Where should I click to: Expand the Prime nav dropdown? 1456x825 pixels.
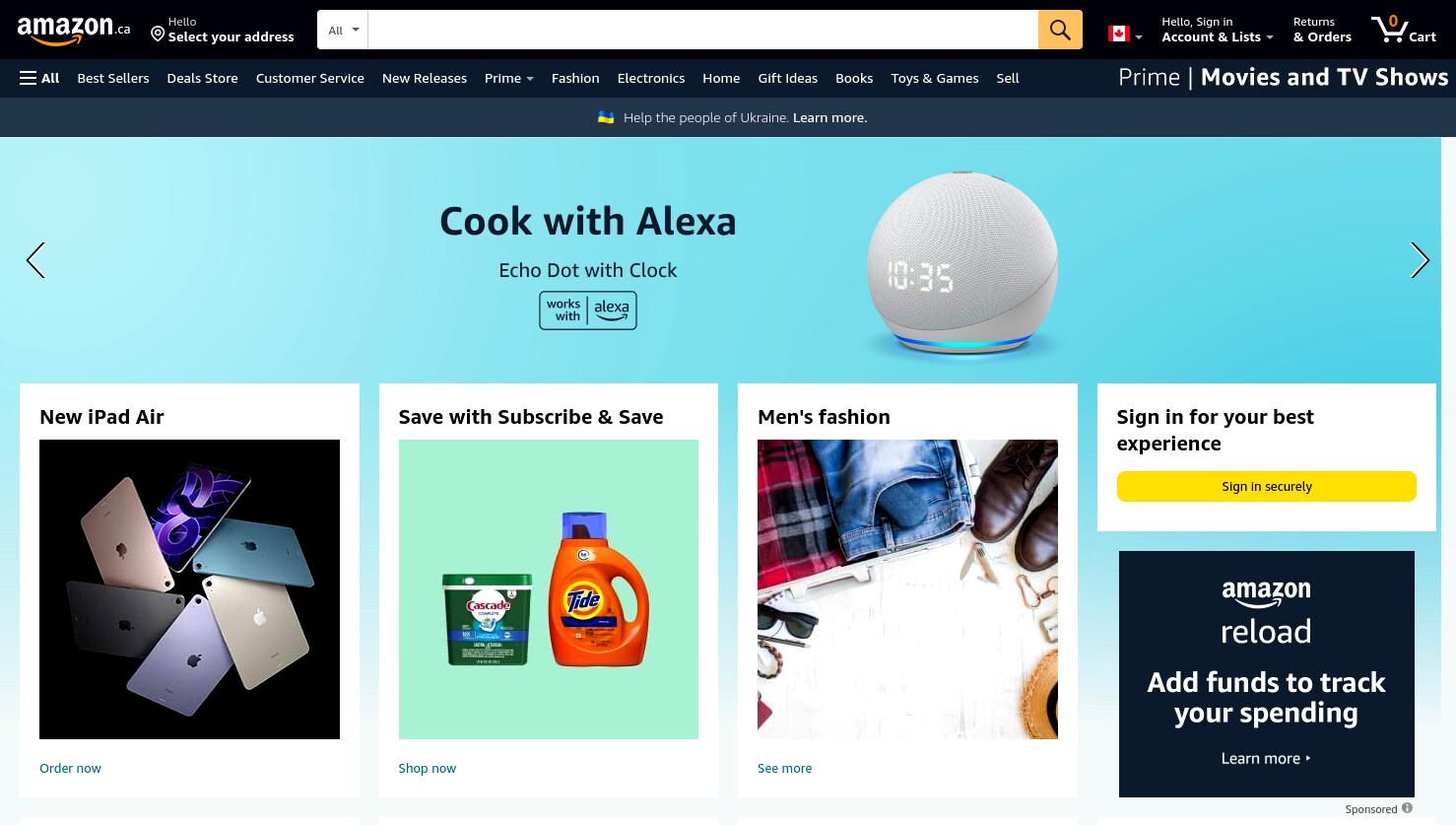pos(508,78)
